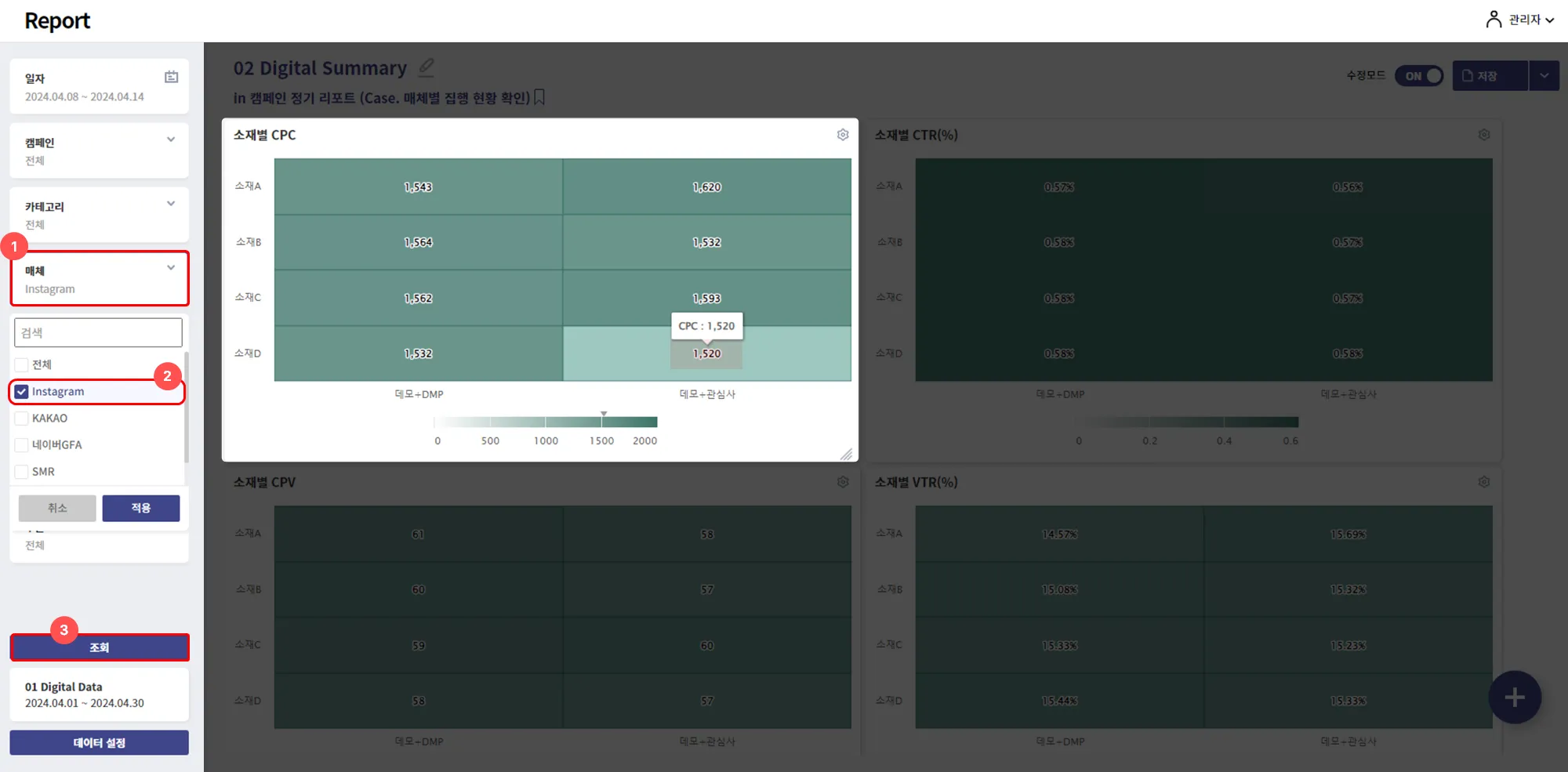1568x772 pixels.
Task: Open the date calendar icon
Action: pos(171,77)
